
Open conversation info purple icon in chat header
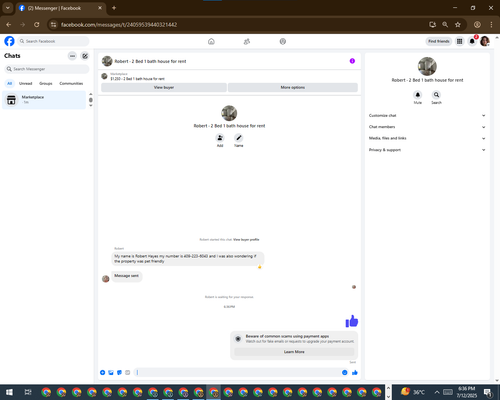pyautogui.click(x=352, y=61)
